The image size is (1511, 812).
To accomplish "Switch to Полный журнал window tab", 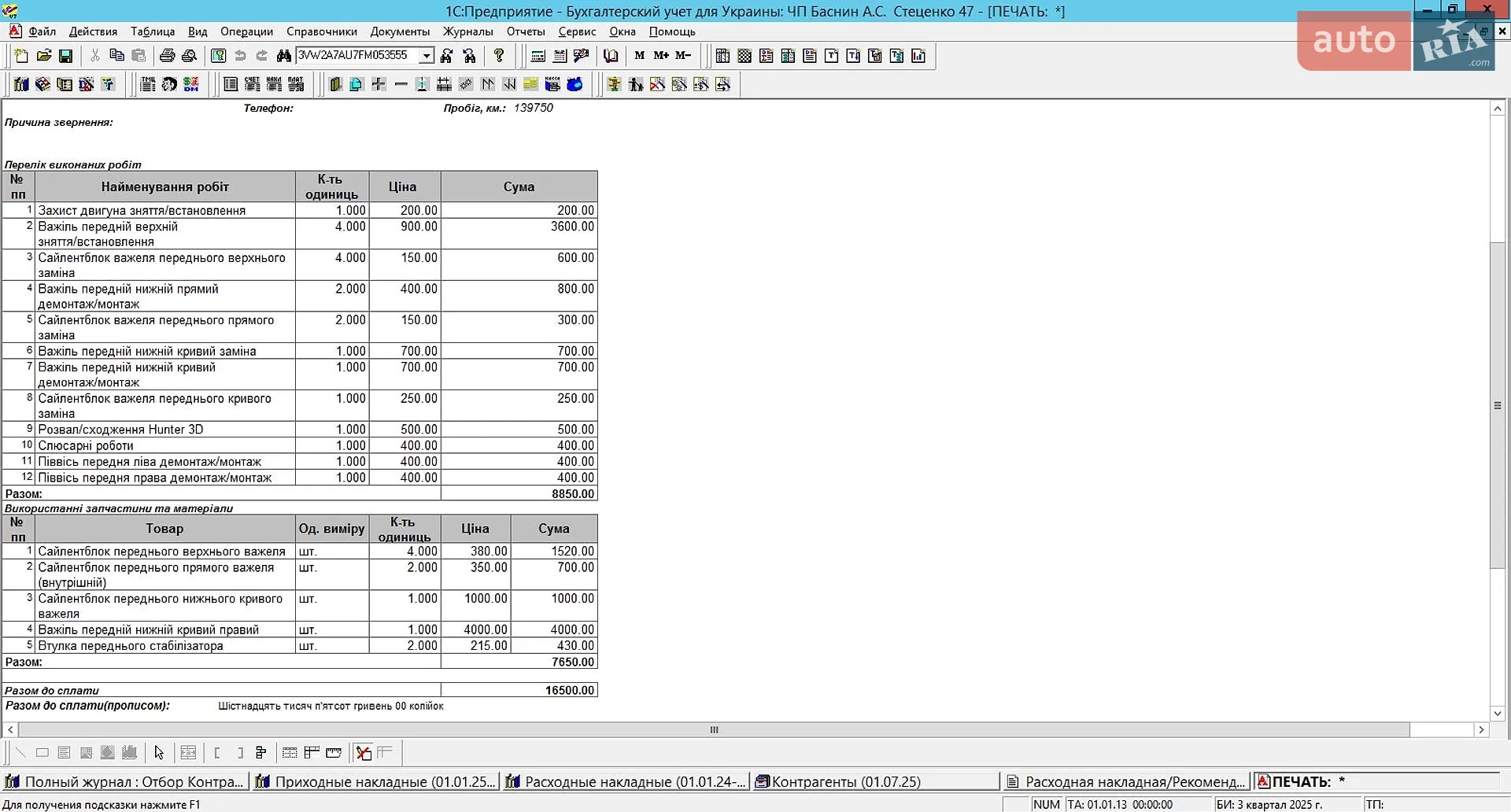I will point(126,781).
